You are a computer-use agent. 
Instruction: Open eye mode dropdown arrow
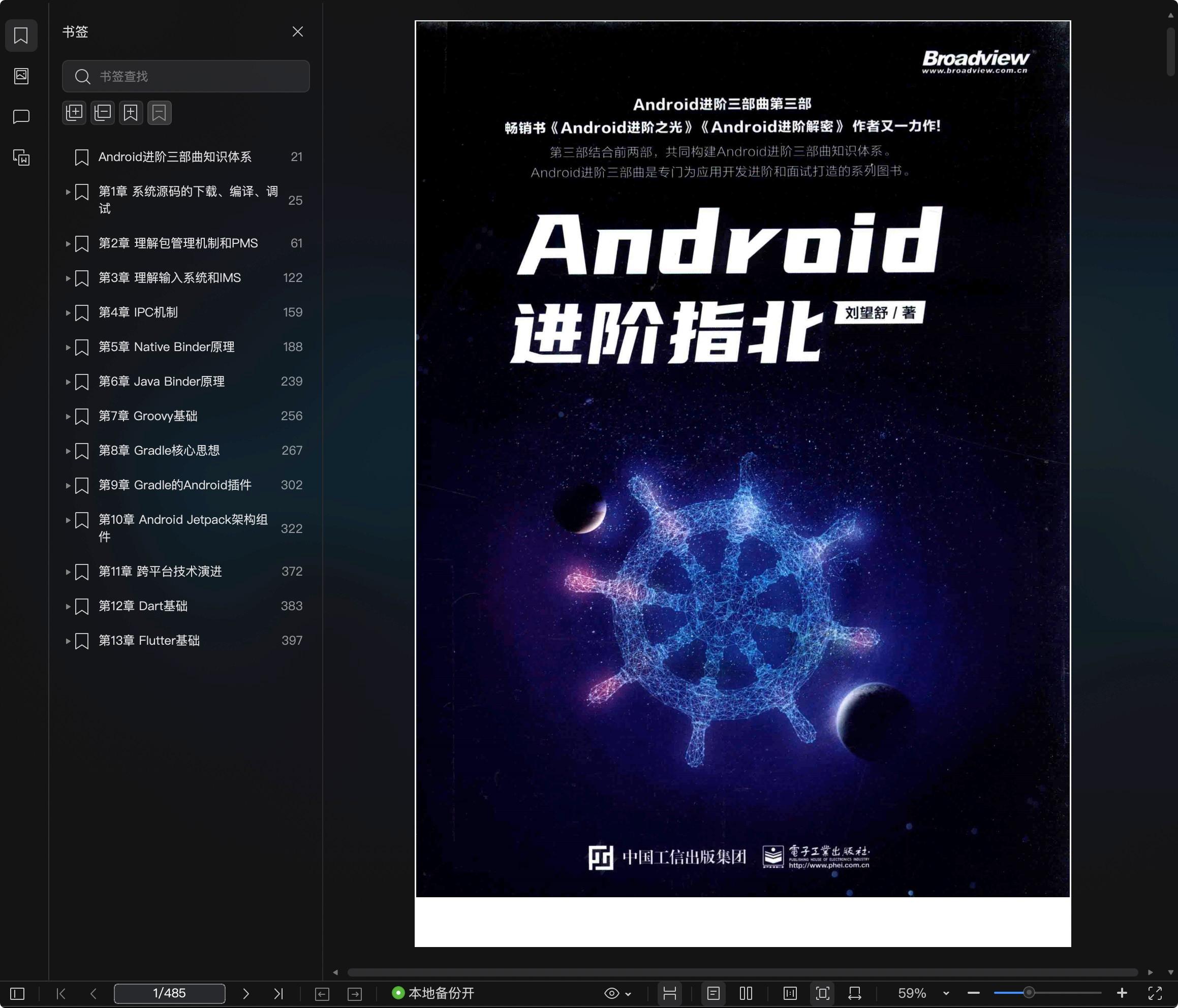pos(628,994)
